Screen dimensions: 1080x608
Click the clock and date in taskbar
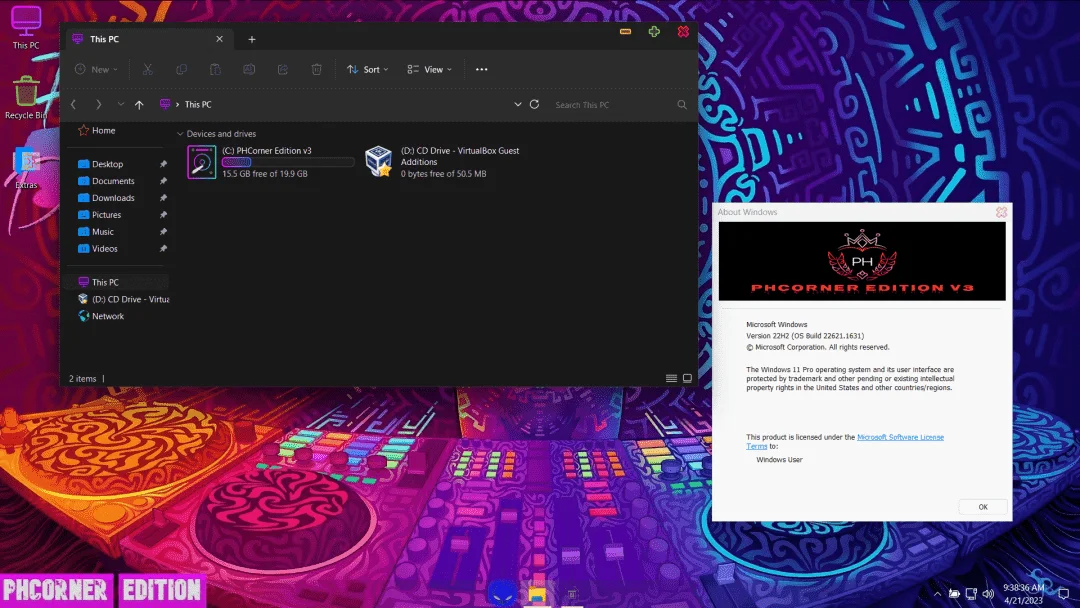(1024, 594)
